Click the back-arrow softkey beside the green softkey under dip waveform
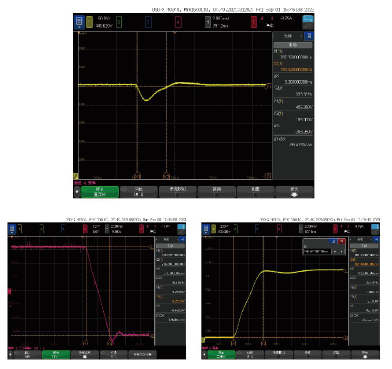Screen dimensions: 392x369 pyautogui.click(x=77, y=192)
